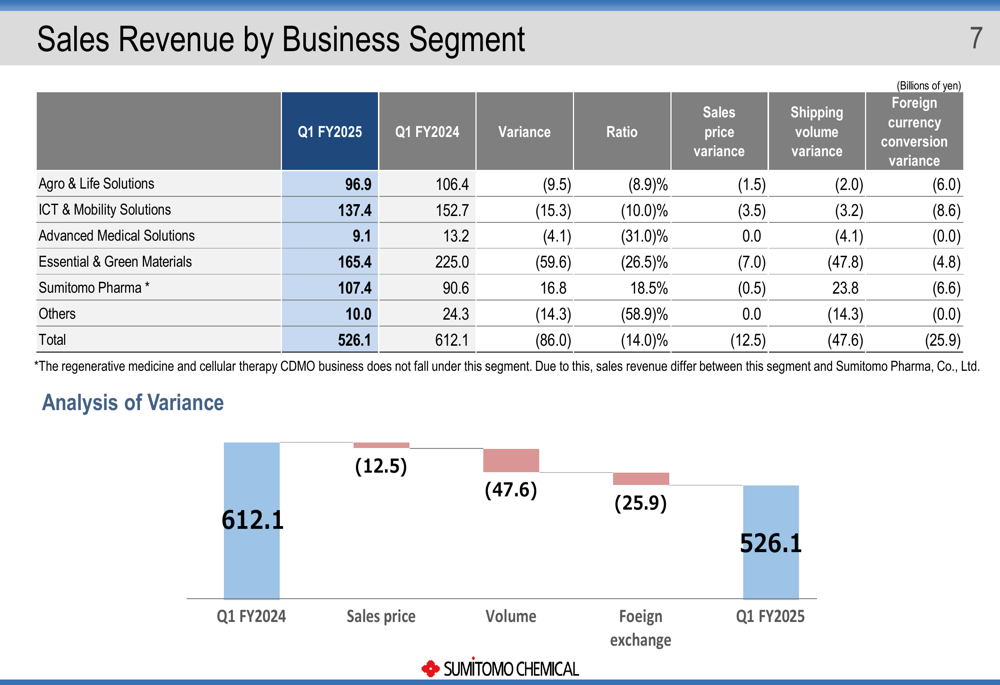Click the Sumitomo Chemical logo in the footer
Viewport: 1000px width, 685px height.
[500, 668]
